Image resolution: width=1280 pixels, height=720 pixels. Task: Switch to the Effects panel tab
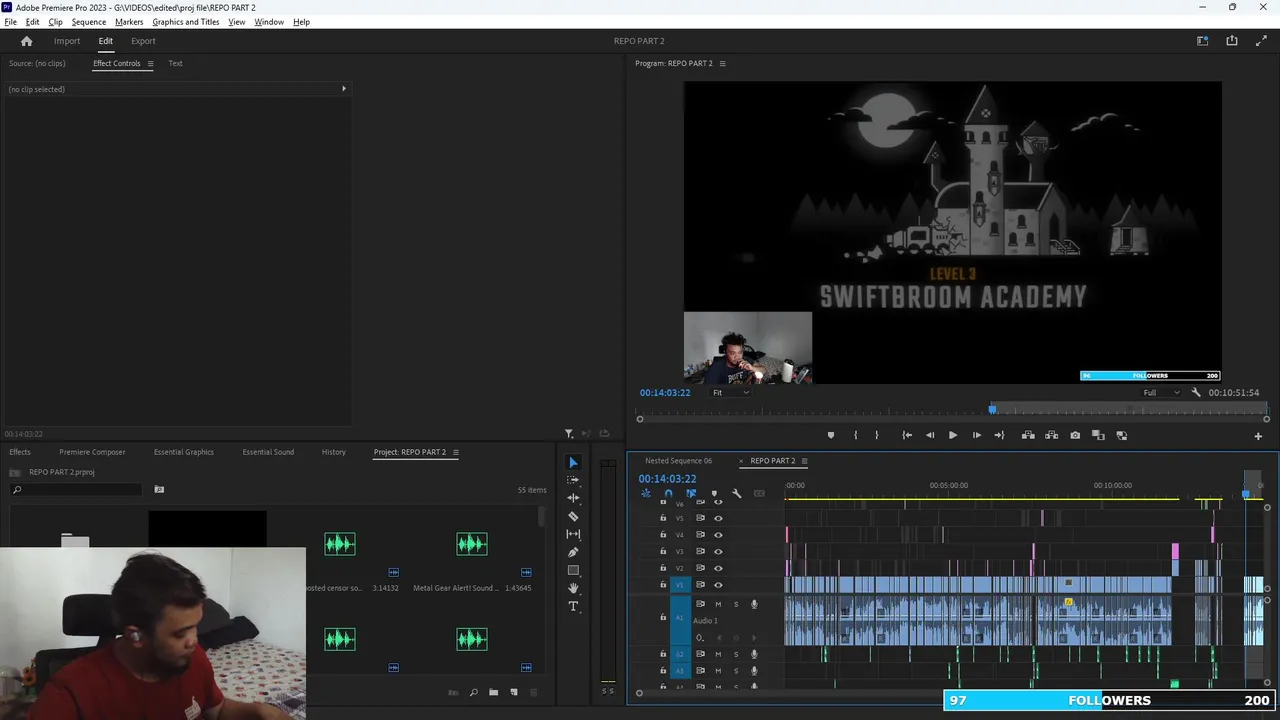(x=20, y=452)
